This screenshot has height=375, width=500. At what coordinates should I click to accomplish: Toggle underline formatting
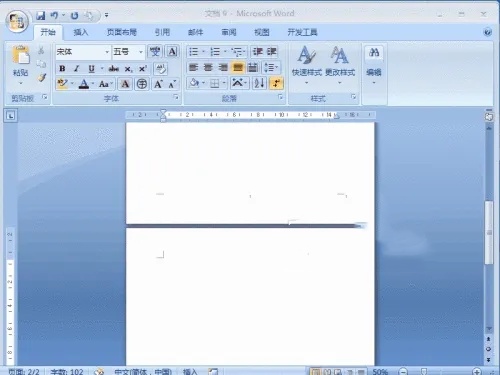(91, 69)
